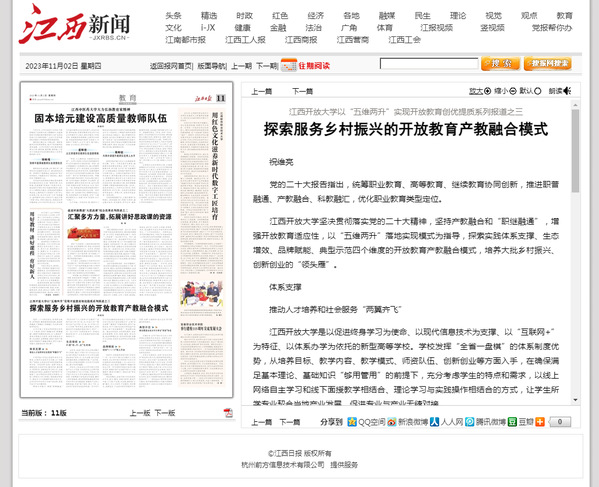Click 往期阅读 red text link
This screenshot has height=487, width=599.
(x=314, y=66)
